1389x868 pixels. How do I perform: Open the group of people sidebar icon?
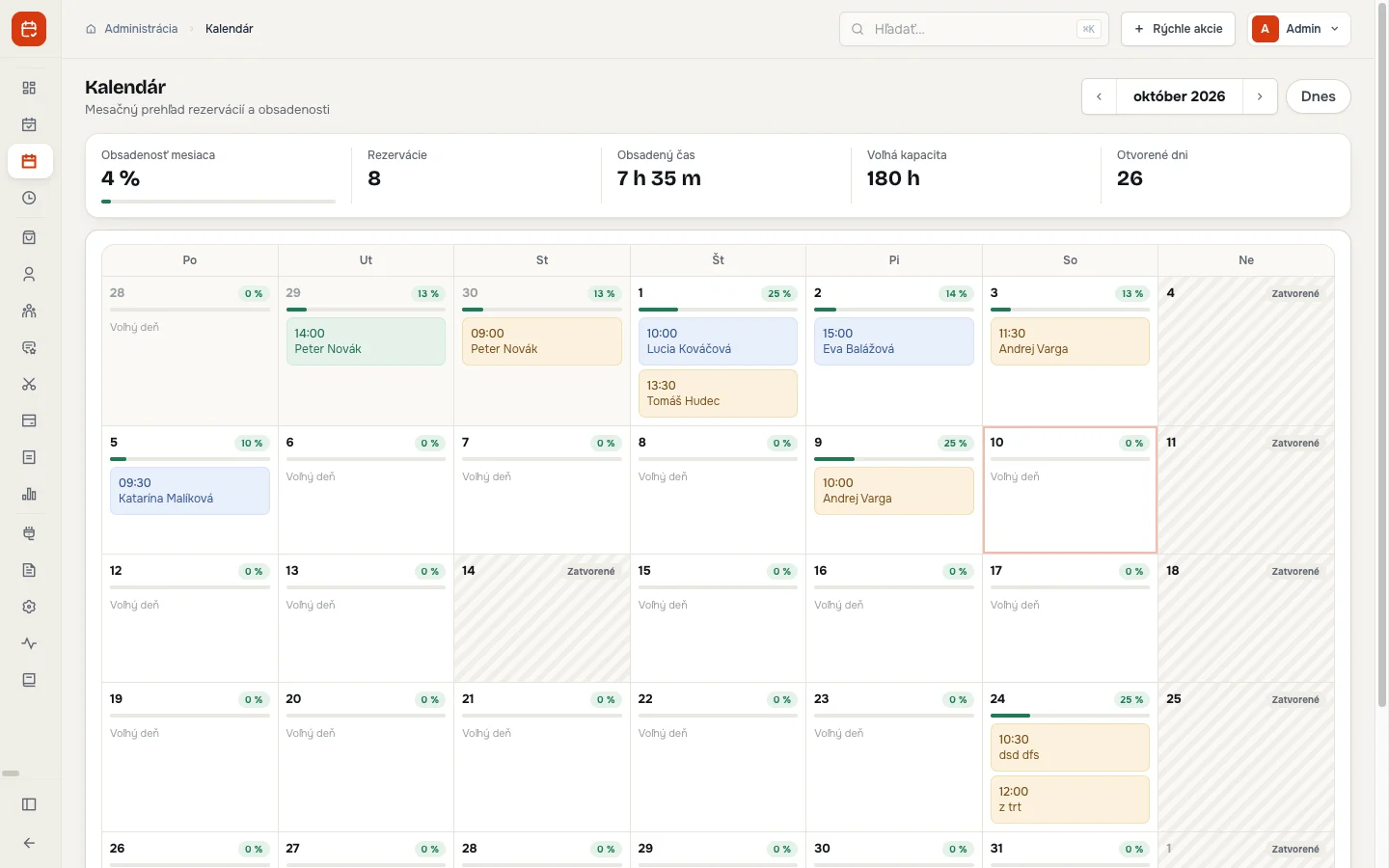29,311
